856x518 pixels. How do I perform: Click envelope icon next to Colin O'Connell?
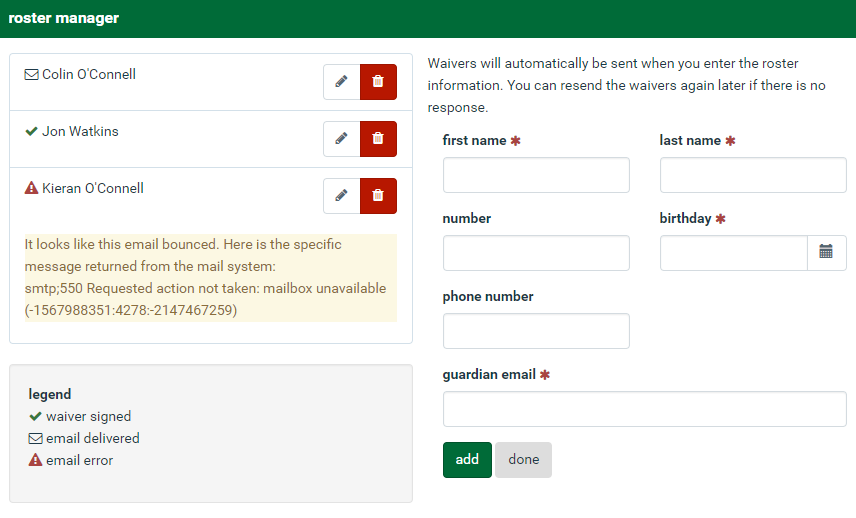(32, 74)
